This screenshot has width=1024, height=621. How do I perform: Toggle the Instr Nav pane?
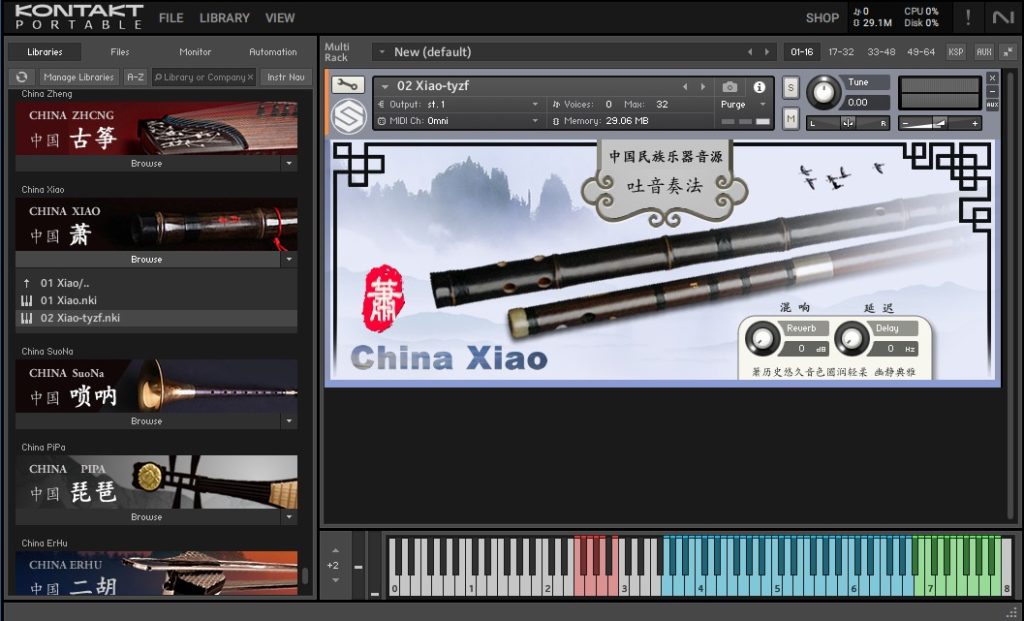point(286,77)
